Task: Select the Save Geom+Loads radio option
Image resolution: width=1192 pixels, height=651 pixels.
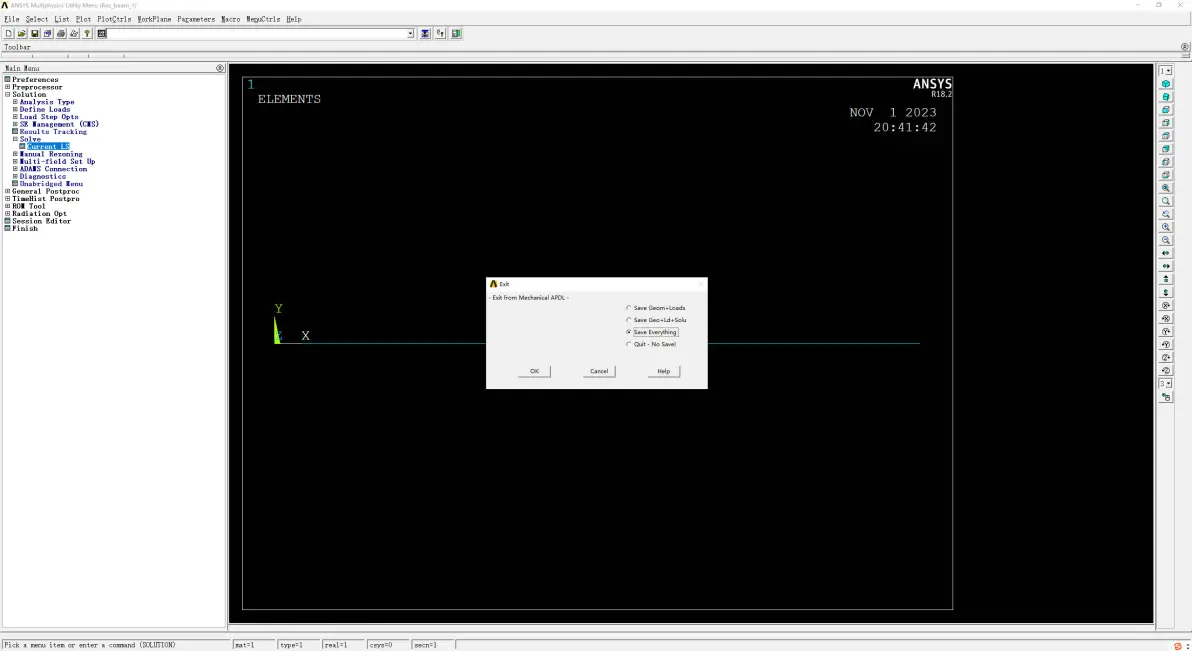Action: click(x=629, y=308)
